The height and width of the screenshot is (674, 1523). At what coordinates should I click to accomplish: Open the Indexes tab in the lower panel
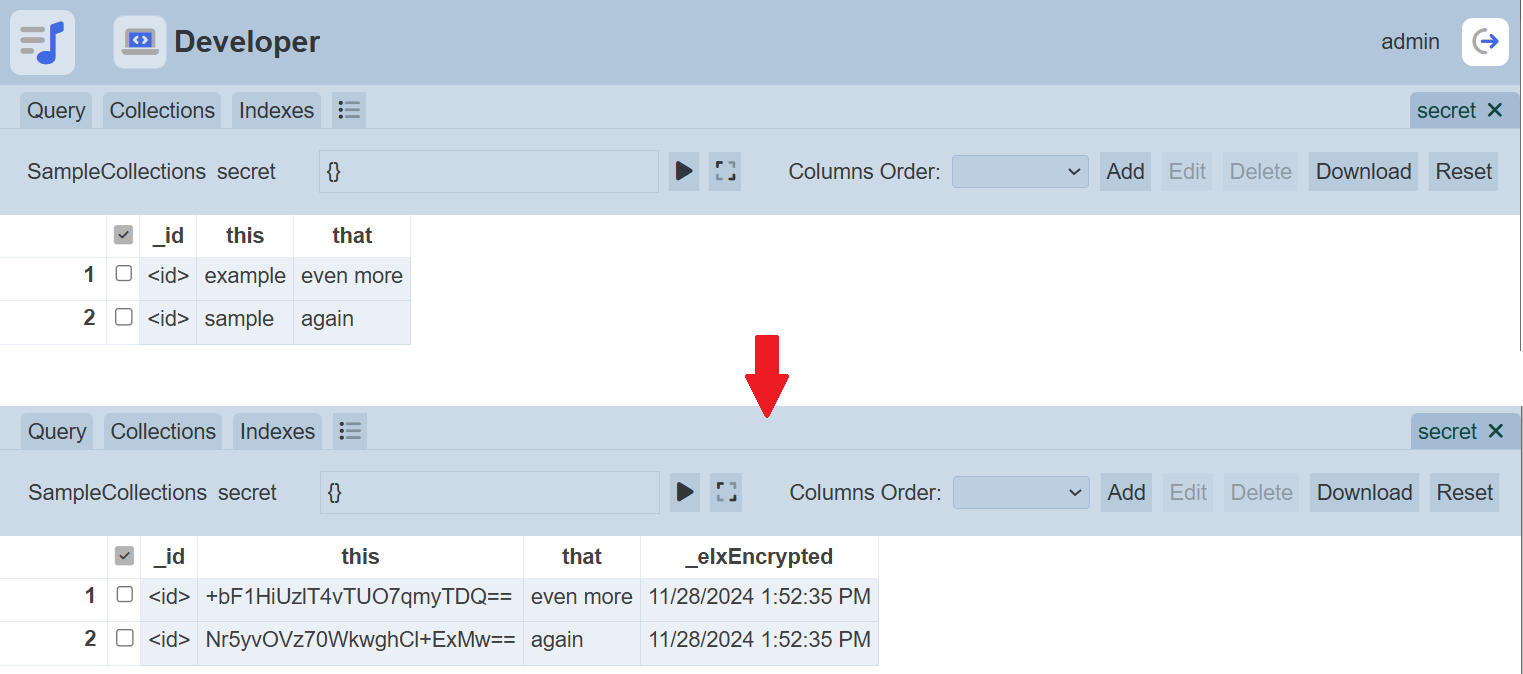point(278,431)
